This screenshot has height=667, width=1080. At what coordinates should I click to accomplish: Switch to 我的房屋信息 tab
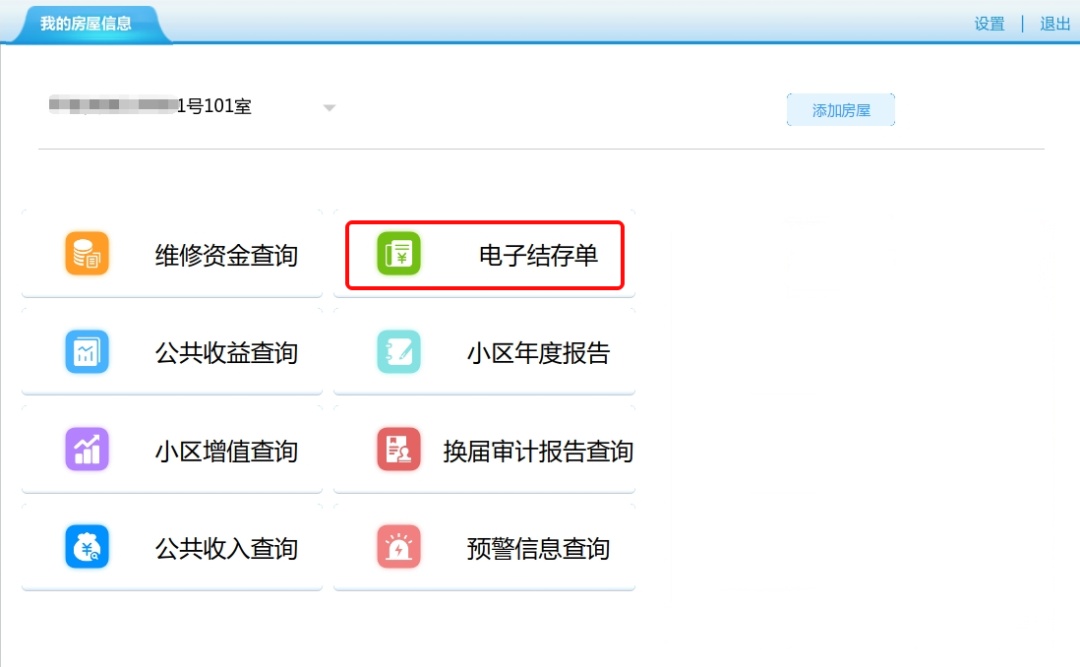point(86,23)
